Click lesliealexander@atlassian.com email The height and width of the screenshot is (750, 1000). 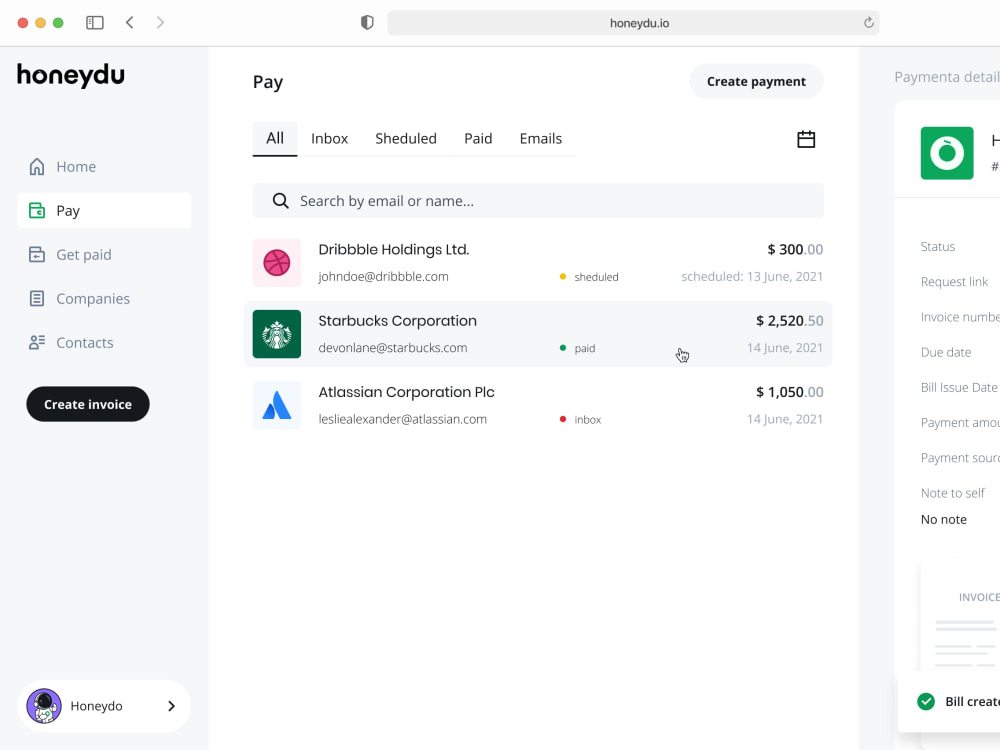click(x=402, y=420)
